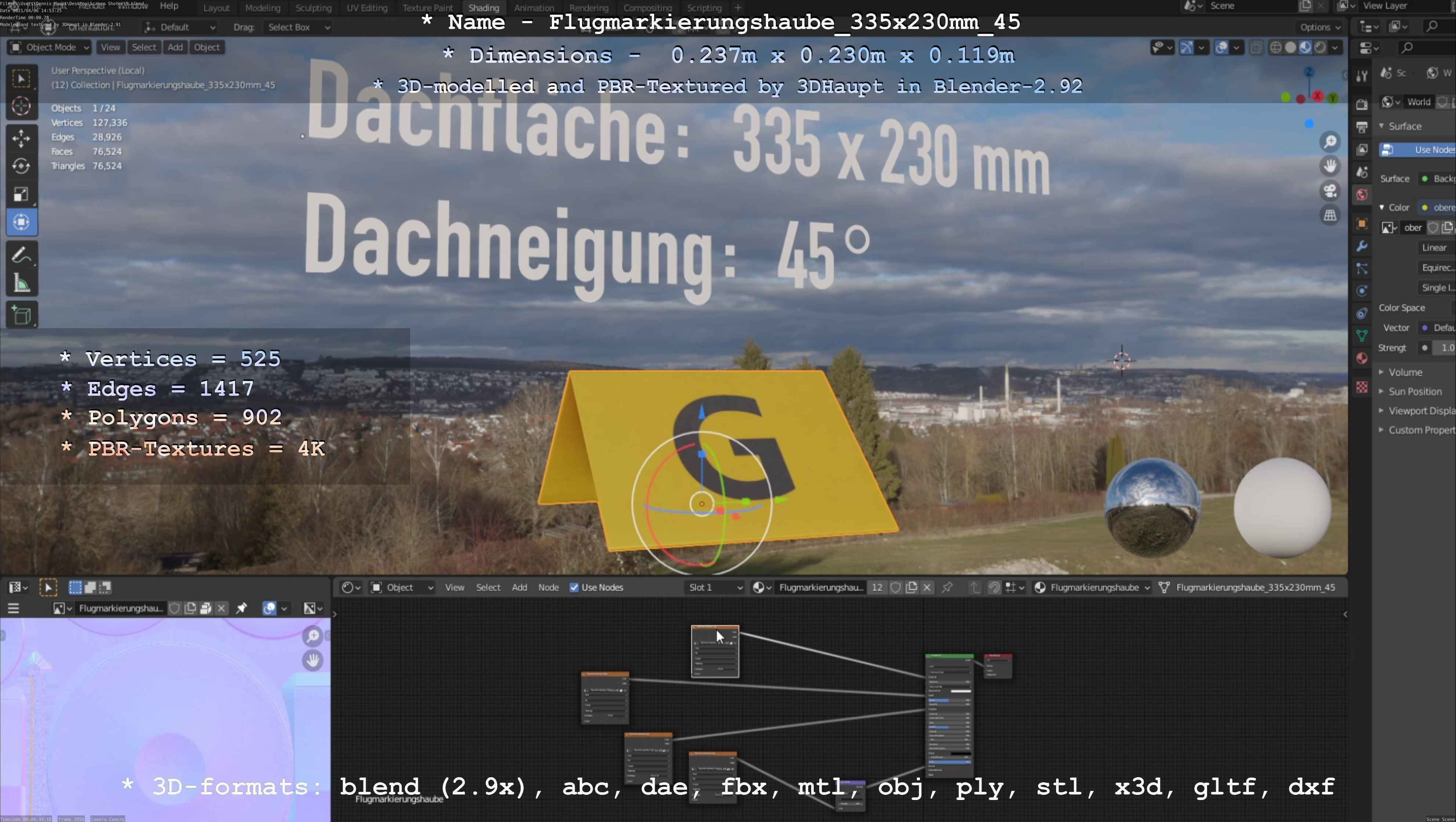Choose the Add Cube tool
This screenshot has height=822, width=1456.
point(21,315)
